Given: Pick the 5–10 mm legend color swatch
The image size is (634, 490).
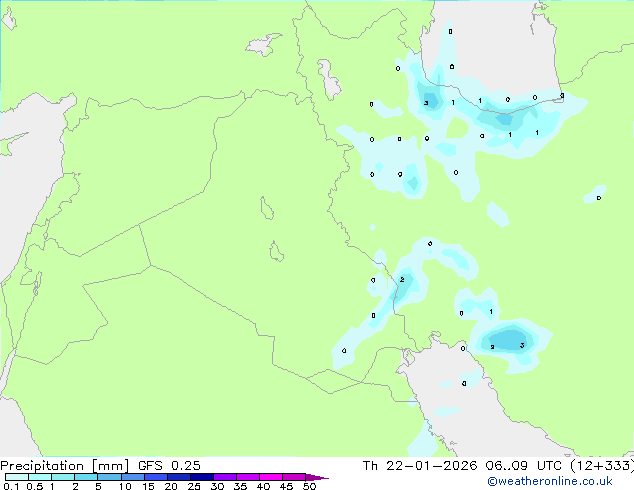Looking at the screenshot, I should (110, 477).
